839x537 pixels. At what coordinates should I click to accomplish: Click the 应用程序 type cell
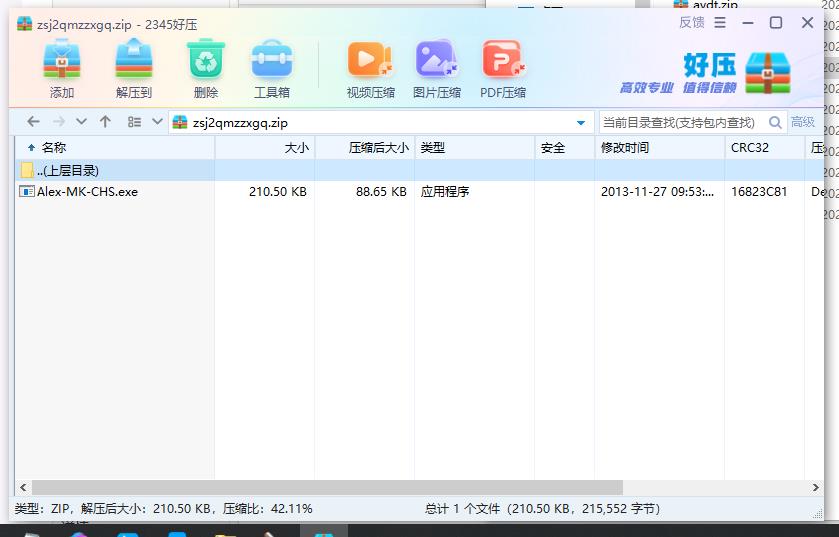[445, 191]
